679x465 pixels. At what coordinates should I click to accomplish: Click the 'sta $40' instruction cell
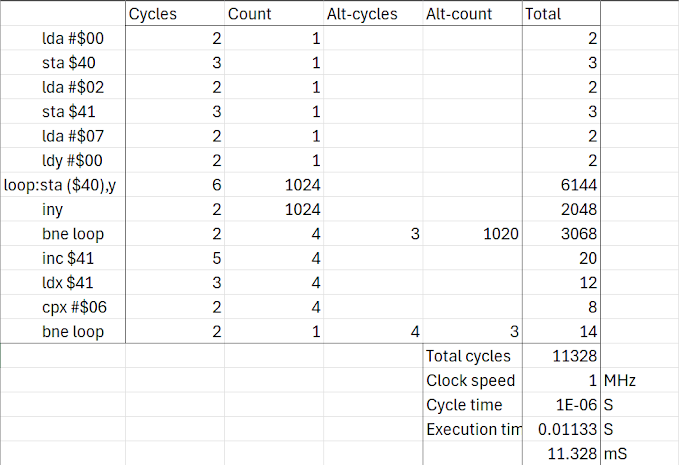click(63, 63)
